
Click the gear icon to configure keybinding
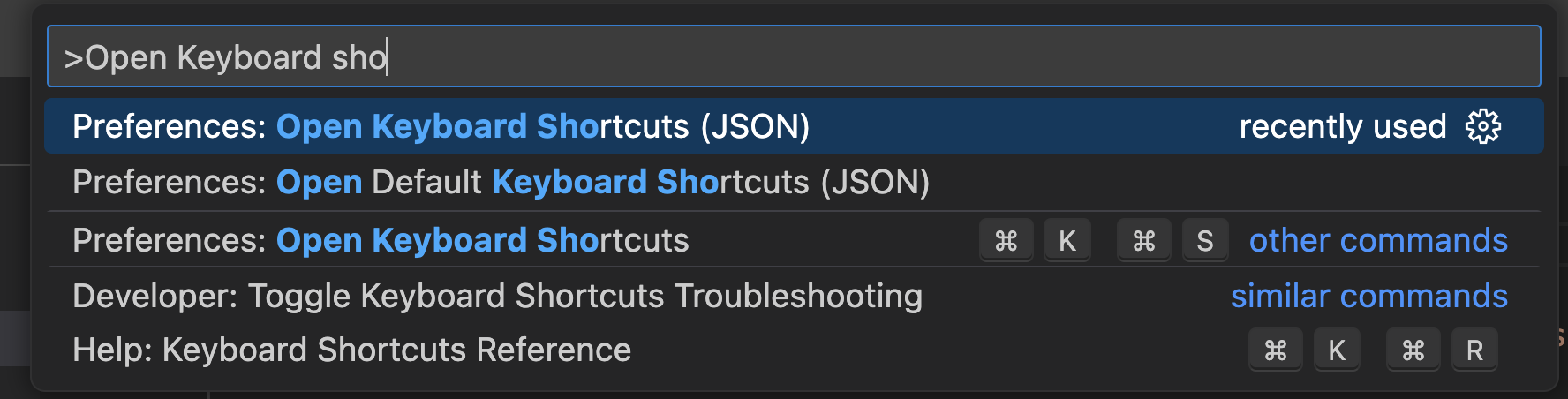click(x=1483, y=126)
